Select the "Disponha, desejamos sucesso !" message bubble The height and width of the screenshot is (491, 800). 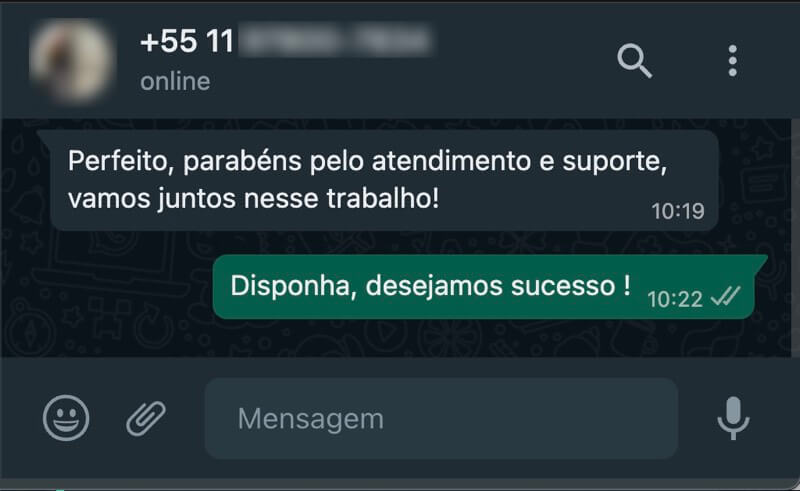click(484, 287)
